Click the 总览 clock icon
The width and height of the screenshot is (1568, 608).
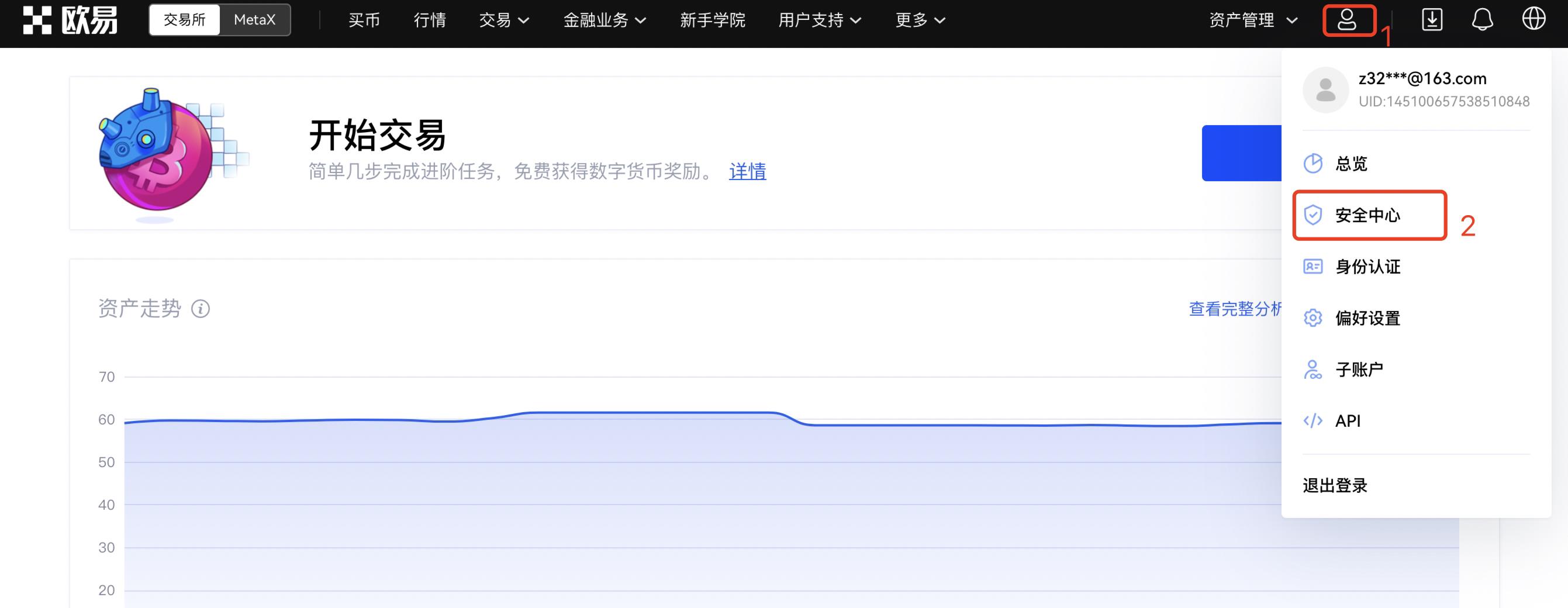coord(1313,163)
